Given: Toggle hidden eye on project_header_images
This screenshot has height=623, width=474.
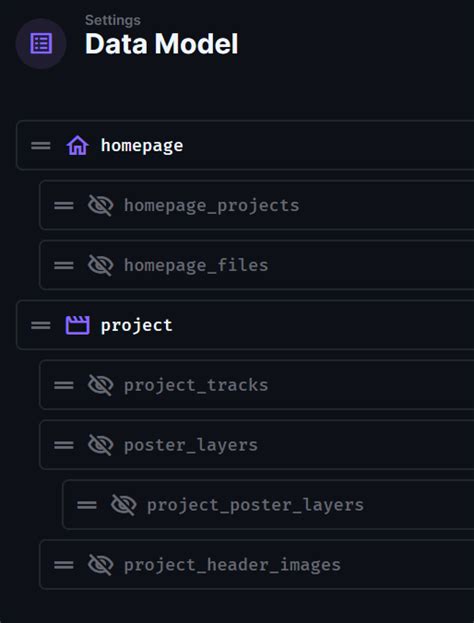Looking at the screenshot, I should (101, 565).
